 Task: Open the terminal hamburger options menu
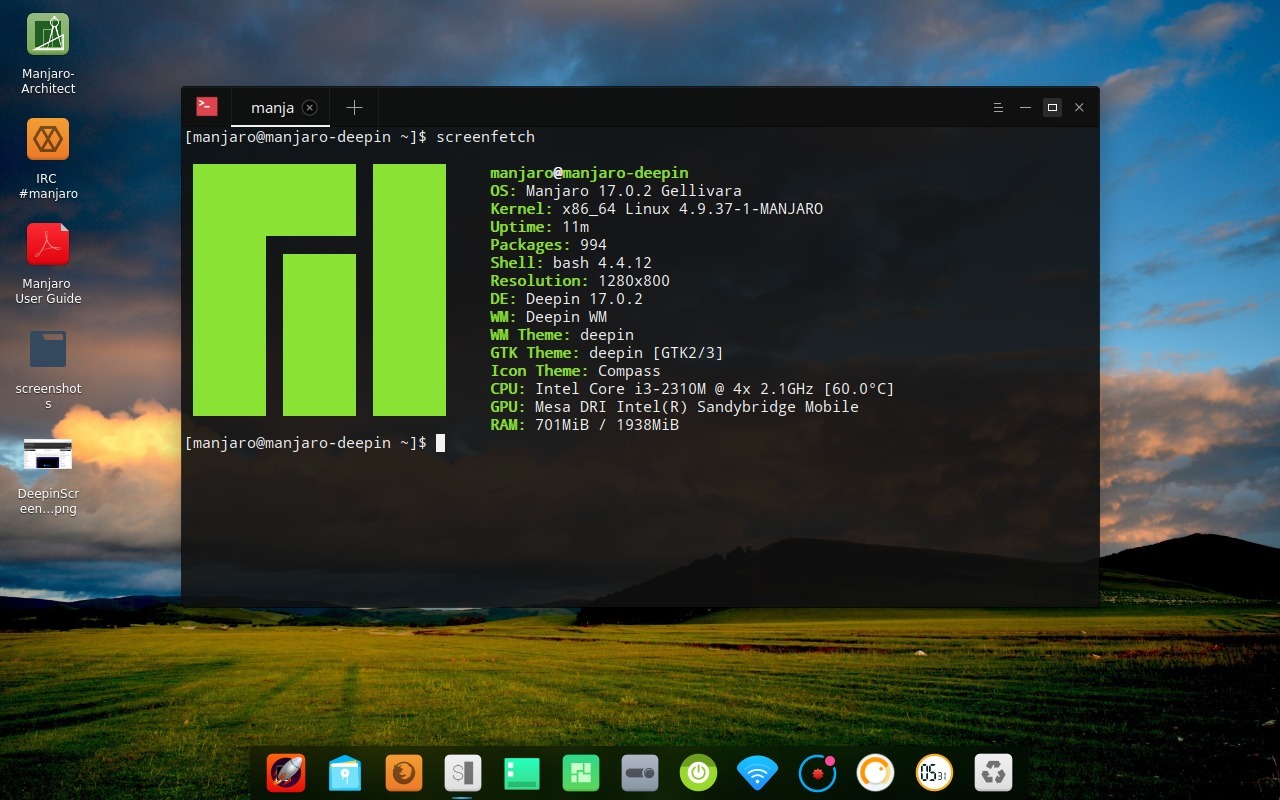pyautogui.click(x=997, y=107)
